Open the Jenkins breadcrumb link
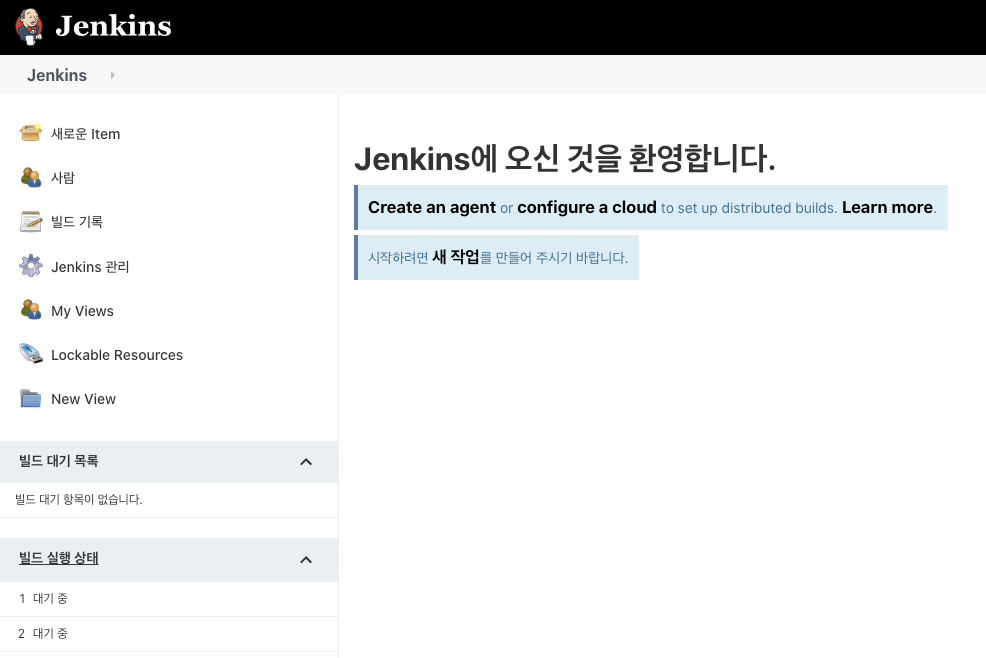The height and width of the screenshot is (658, 986). coord(57,75)
